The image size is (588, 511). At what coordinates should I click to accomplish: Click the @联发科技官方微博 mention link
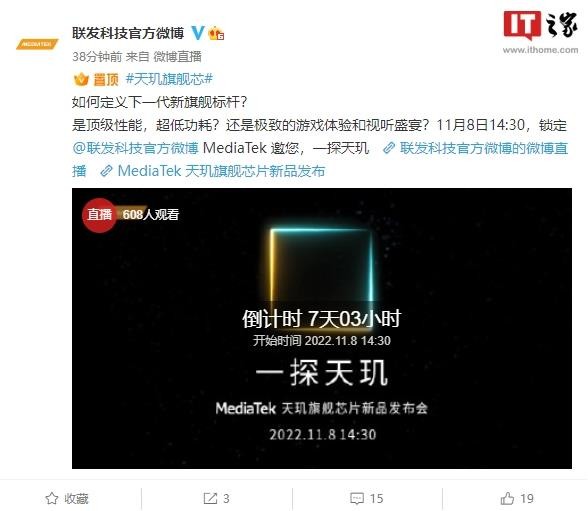(135, 148)
